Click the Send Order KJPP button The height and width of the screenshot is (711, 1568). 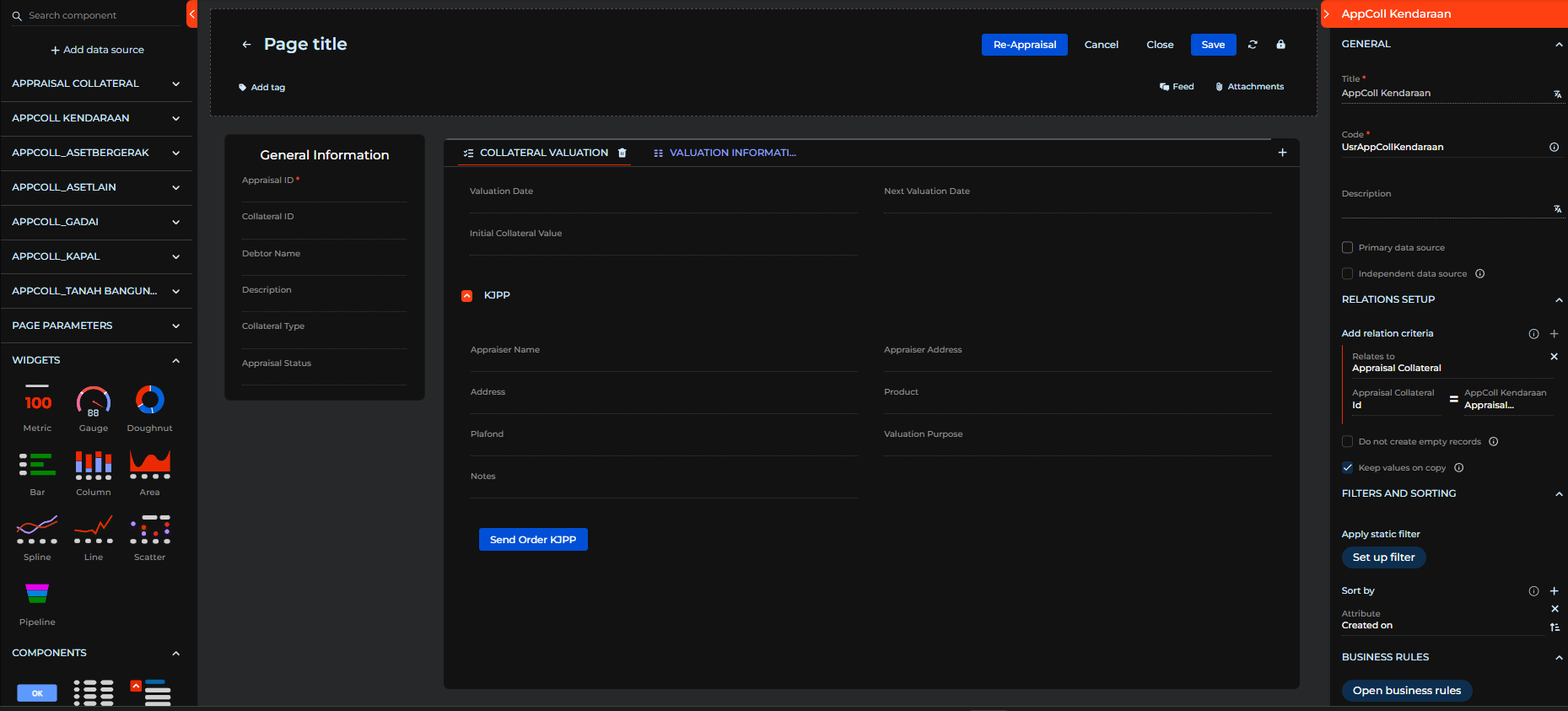point(533,540)
